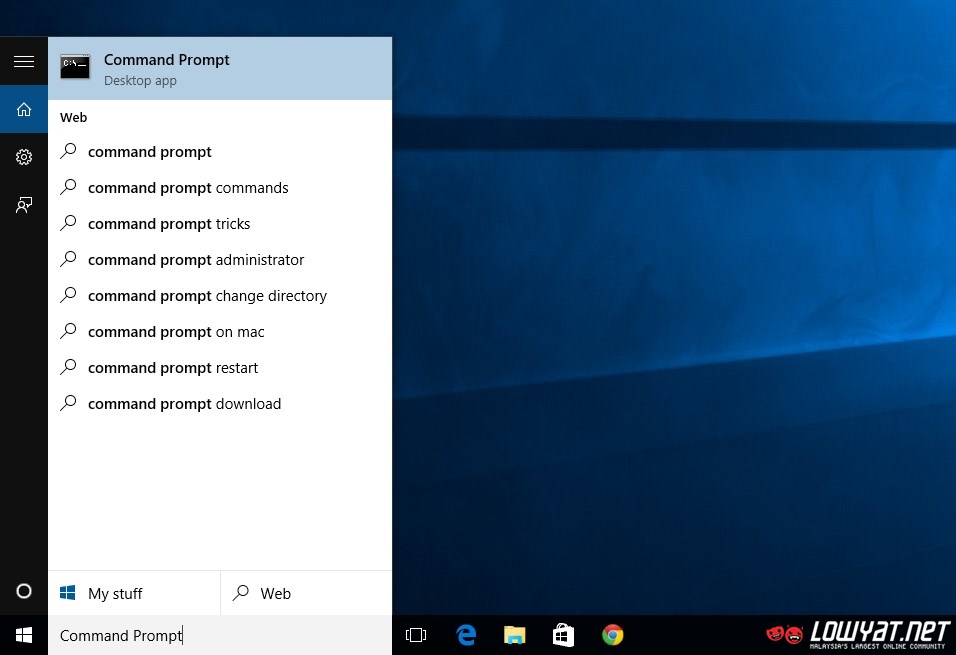Select the Home icon in sidebar

point(24,110)
